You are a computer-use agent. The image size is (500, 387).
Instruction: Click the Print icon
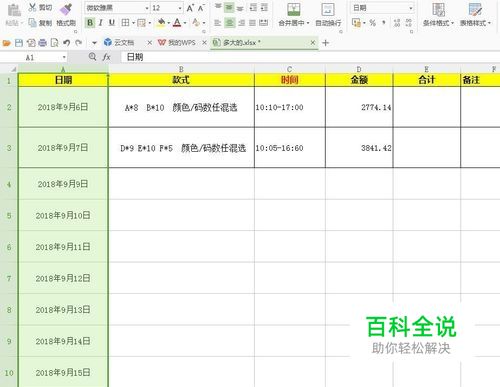point(43,43)
